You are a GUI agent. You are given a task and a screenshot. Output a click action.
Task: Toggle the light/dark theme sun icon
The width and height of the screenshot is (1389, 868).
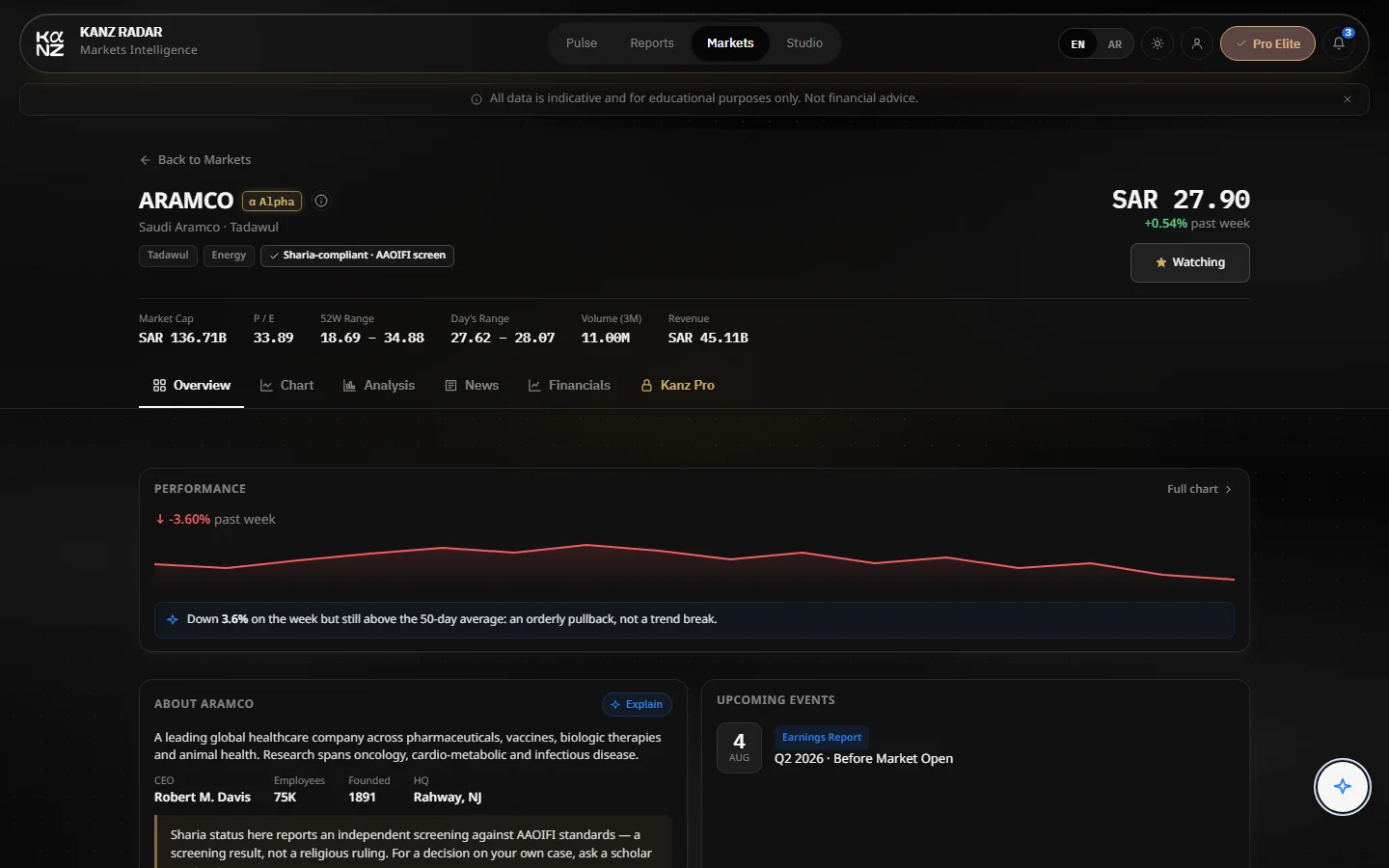(x=1157, y=43)
